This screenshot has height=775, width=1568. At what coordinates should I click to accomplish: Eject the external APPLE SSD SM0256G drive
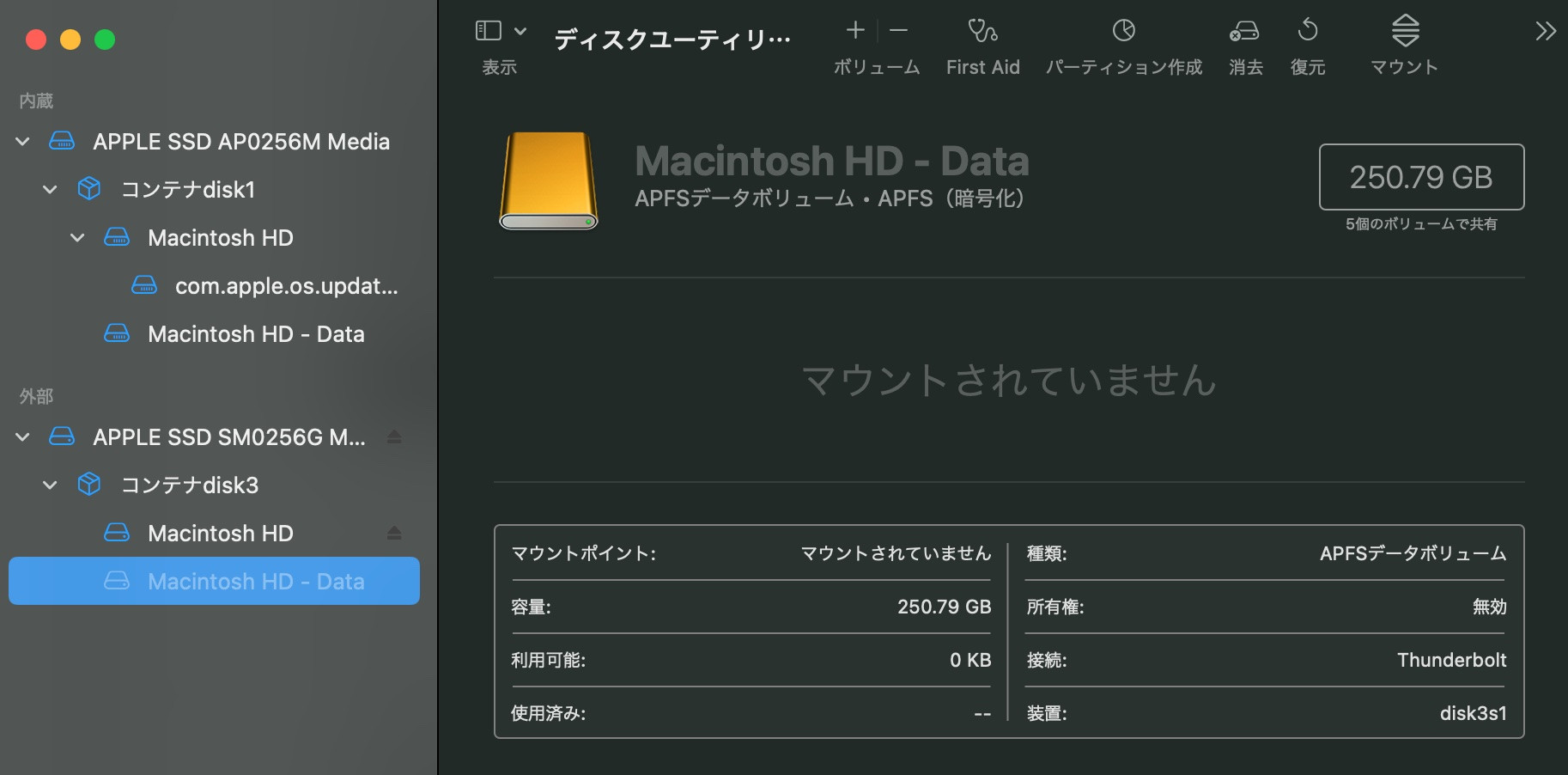tap(394, 437)
